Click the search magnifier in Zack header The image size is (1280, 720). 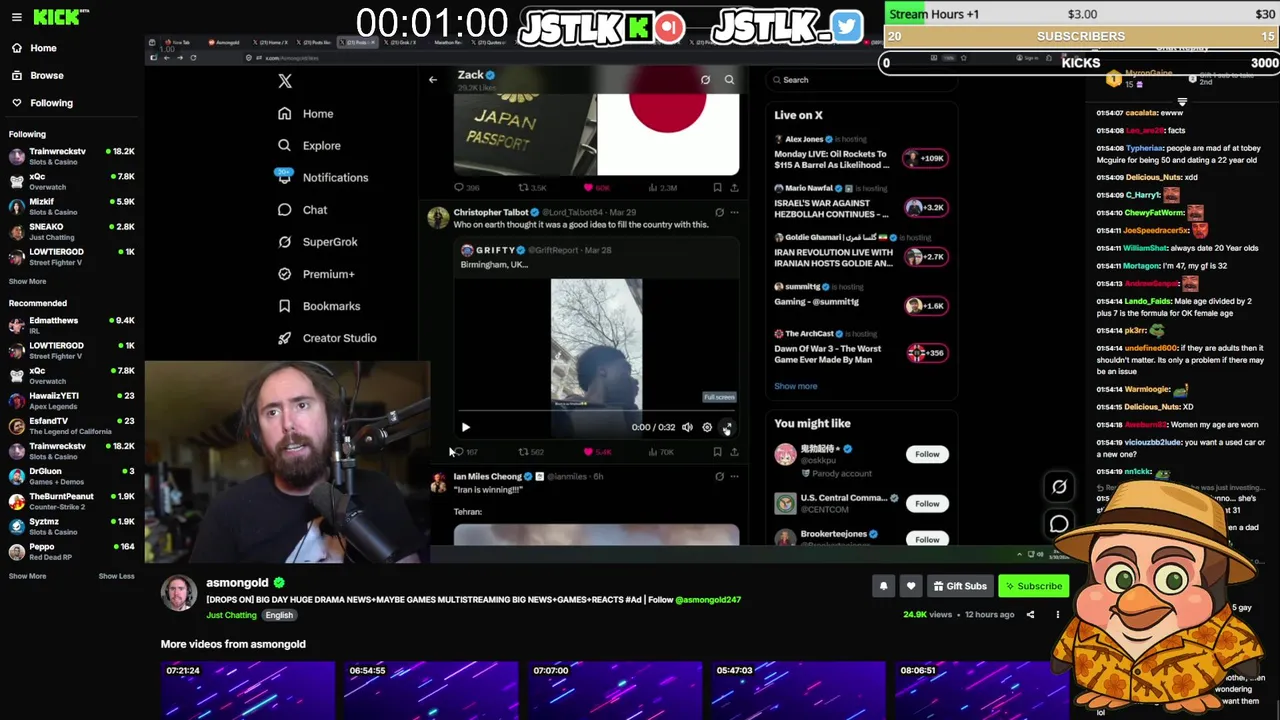point(729,79)
